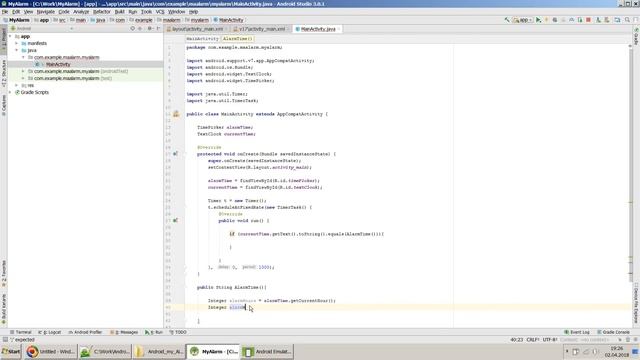This screenshot has height=360, width=640.
Task: Toggle the Structure side panel tab
Action: click(4, 73)
